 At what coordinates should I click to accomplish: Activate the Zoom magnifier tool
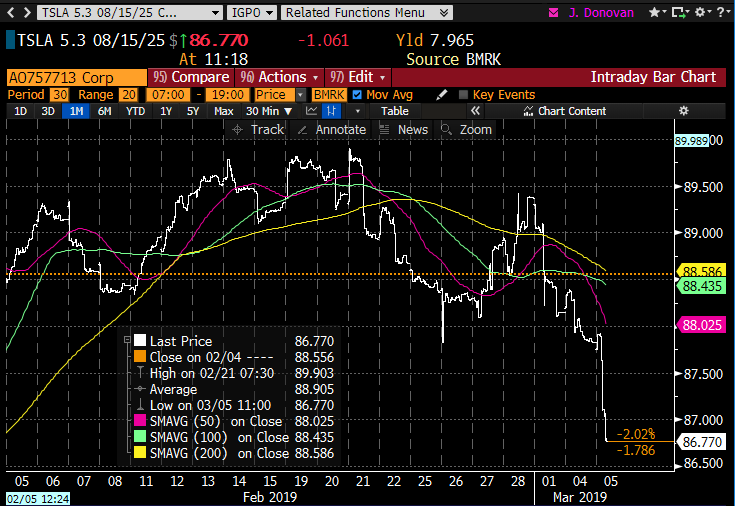tap(467, 129)
